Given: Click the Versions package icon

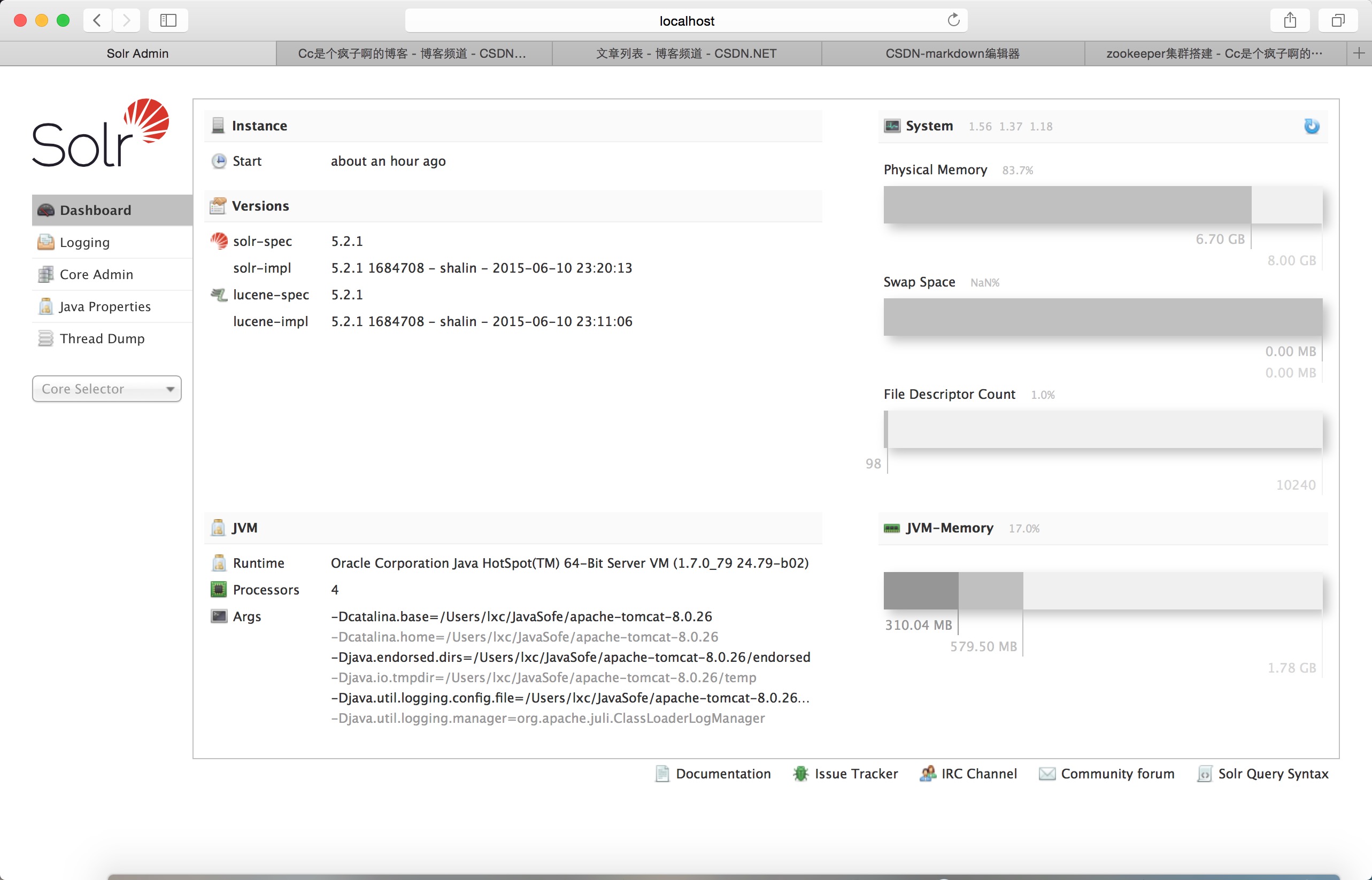Looking at the screenshot, I should (x=218, y=206).
